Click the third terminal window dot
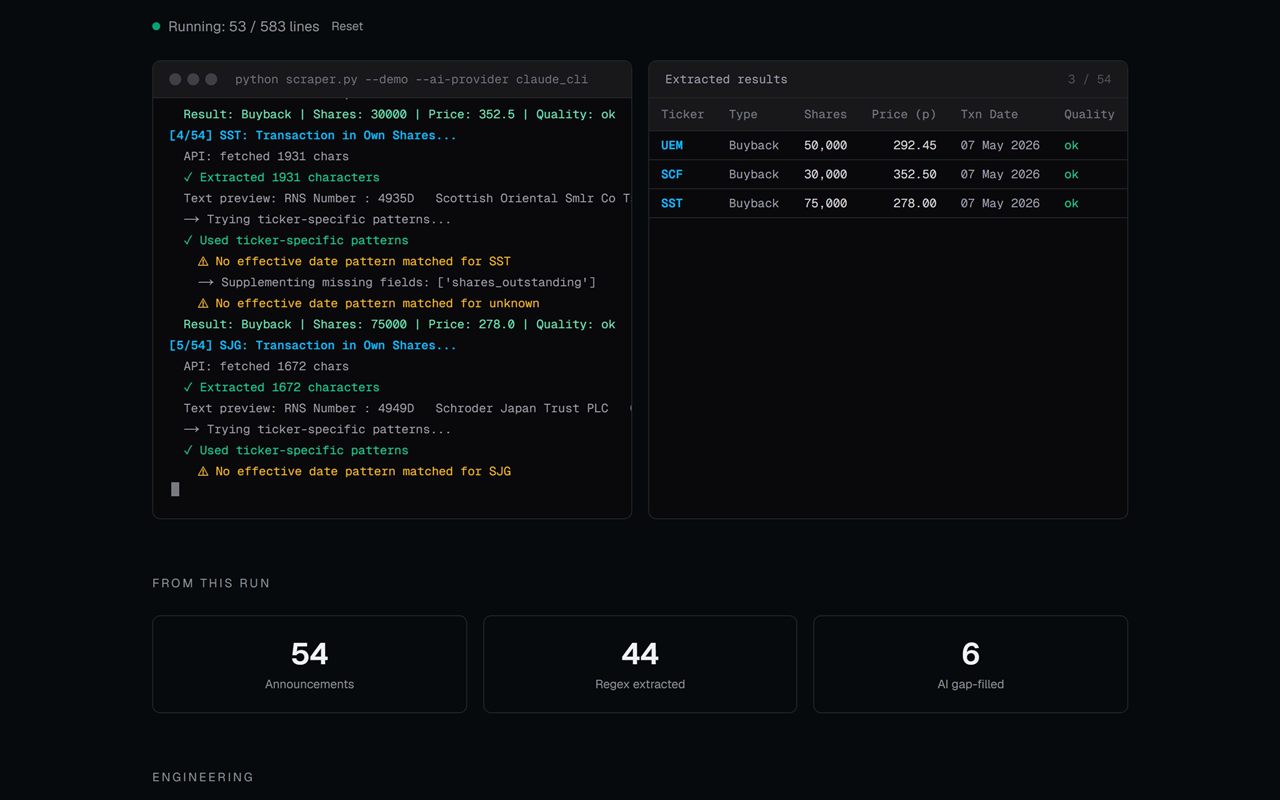Image resolution: width=1280 pixels, height=800 pixels. click(211, 79)
